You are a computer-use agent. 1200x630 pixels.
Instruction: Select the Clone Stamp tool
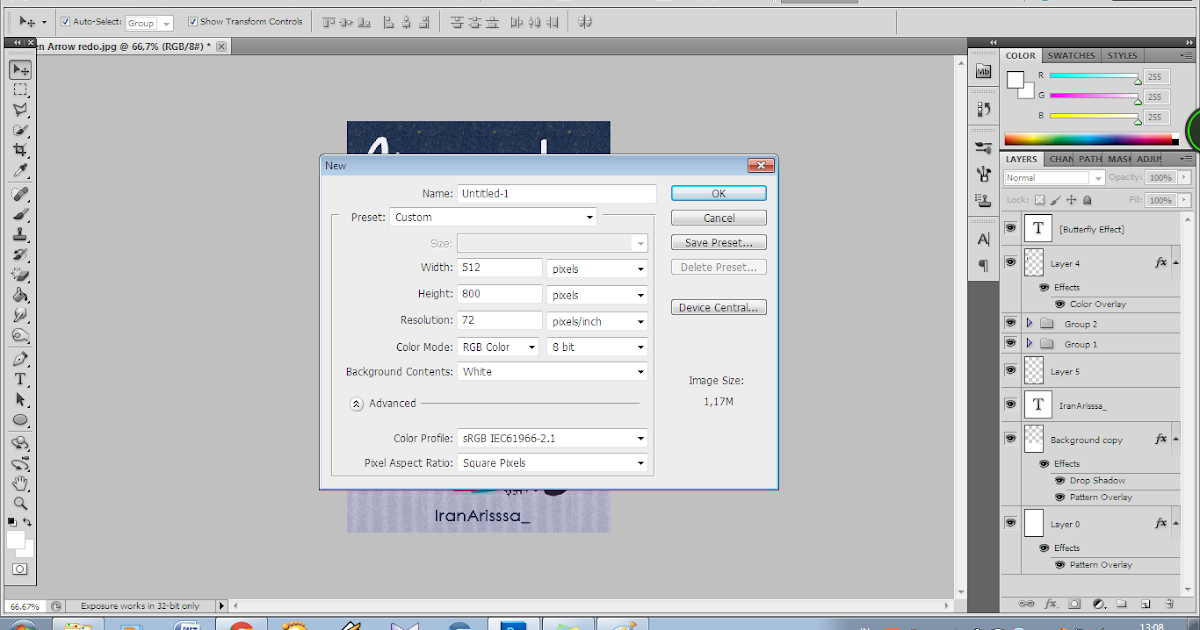click(x=20, y=234)
